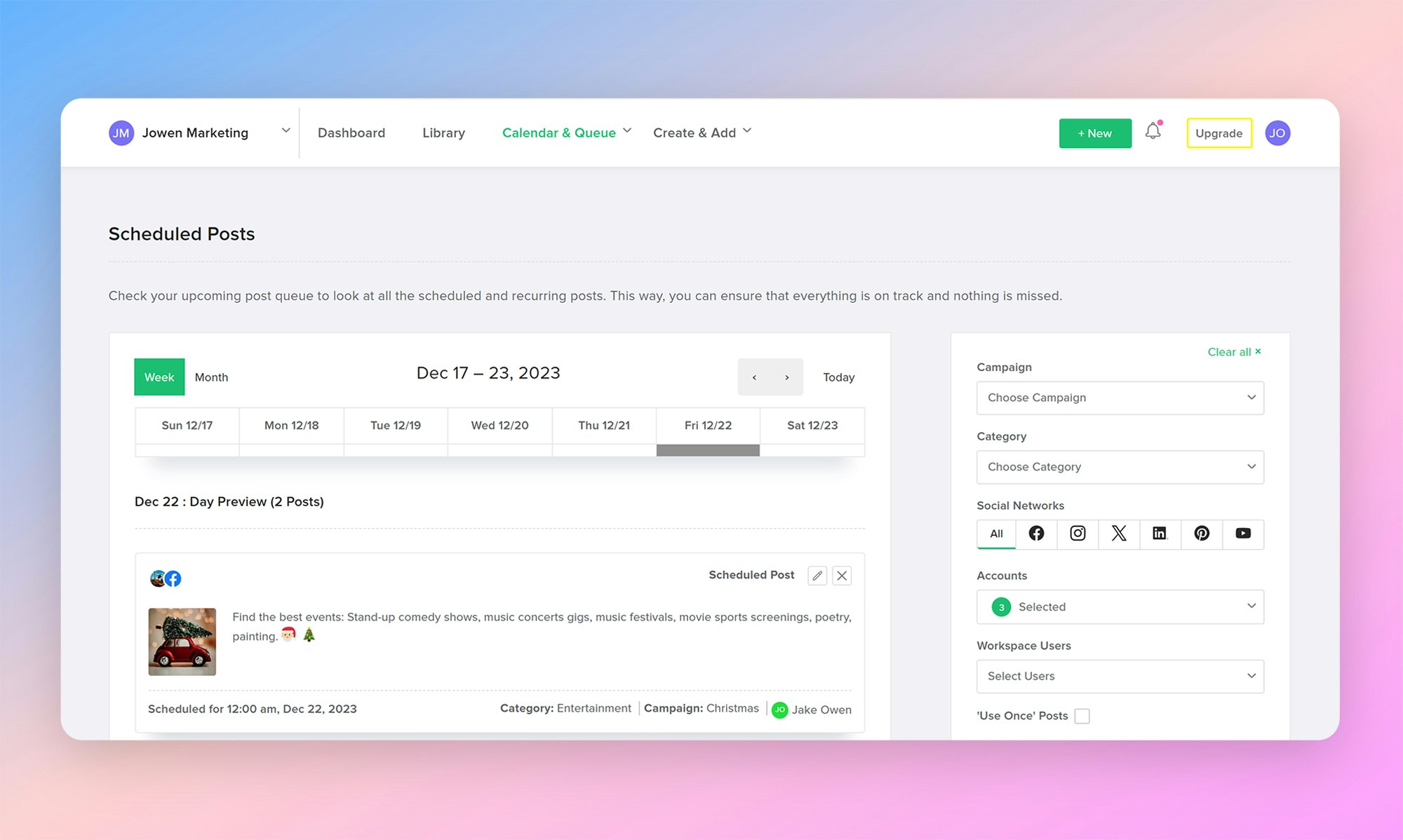Image resolution: width=1403 pixels, height=840 pixels.
Task: Click the Clear all filters link
Action: [x=1233, y=352]
